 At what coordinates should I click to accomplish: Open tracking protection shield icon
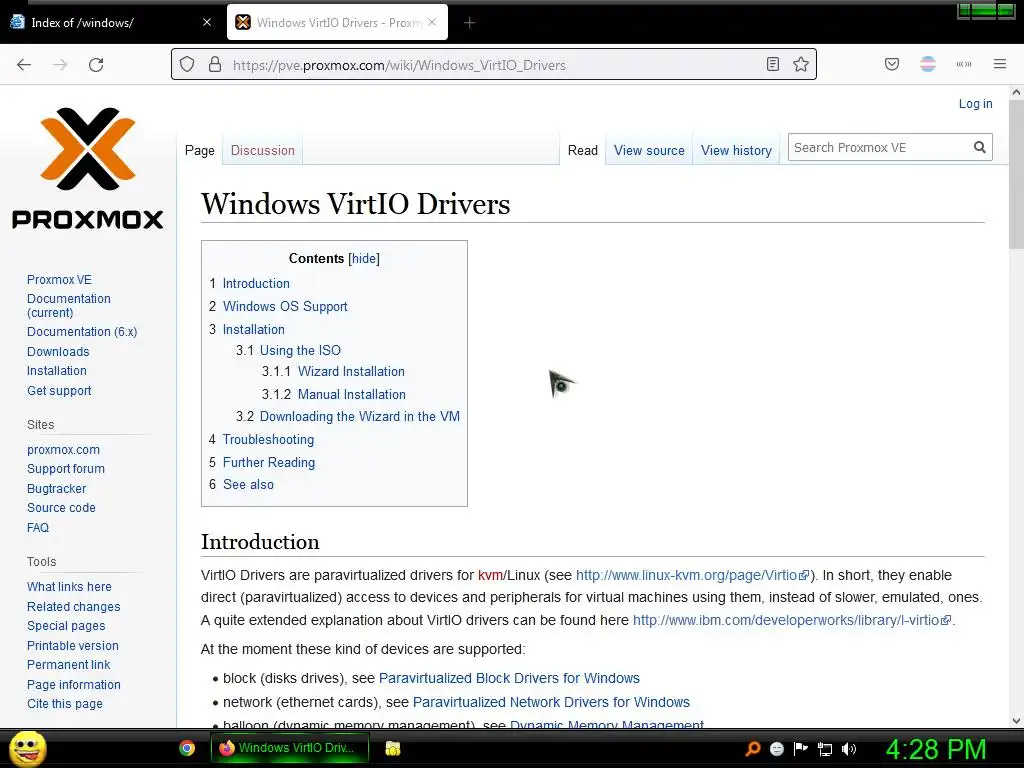coord(187,65)
